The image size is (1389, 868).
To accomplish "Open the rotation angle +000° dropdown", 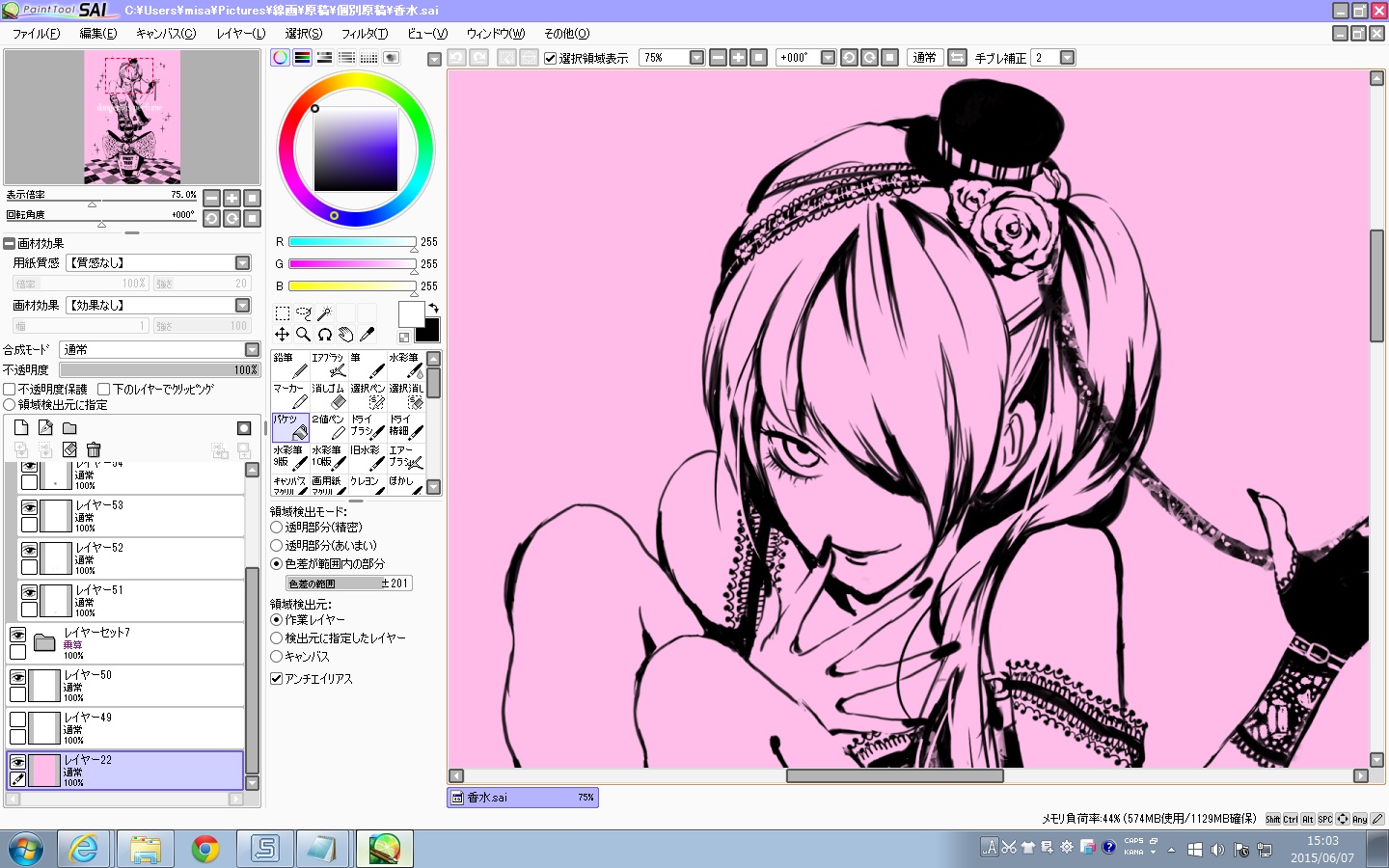I will click(x=828, y=58).
